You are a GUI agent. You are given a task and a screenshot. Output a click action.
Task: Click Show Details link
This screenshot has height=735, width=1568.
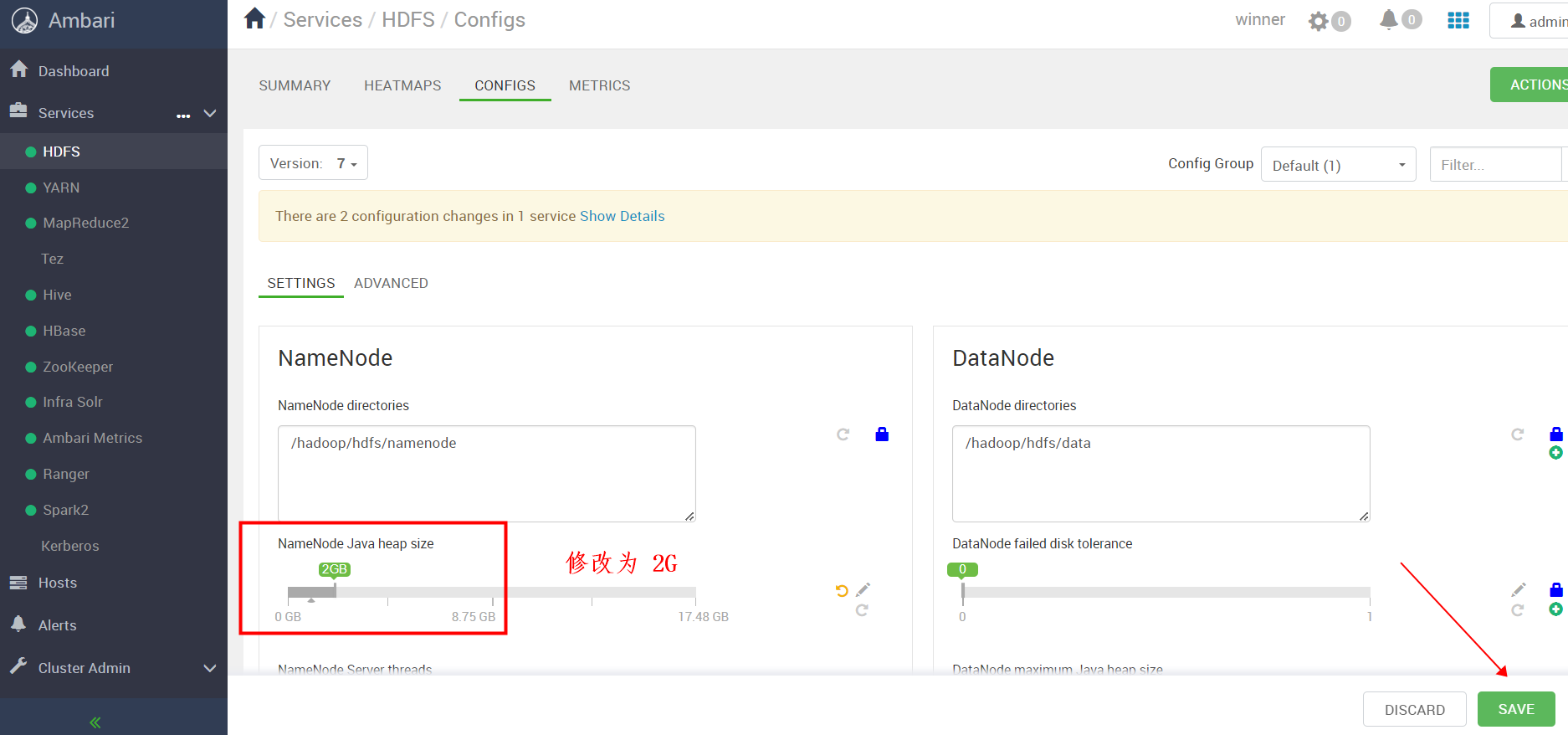622,216
